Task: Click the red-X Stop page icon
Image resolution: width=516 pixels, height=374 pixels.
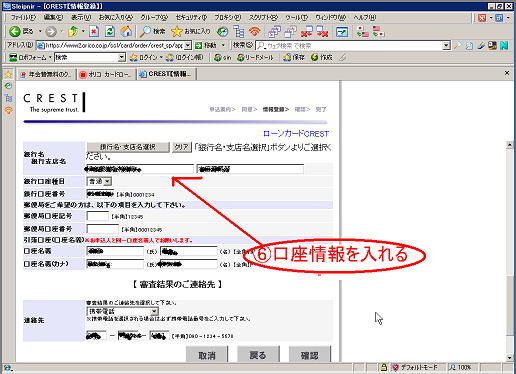Action: [94, 32]
